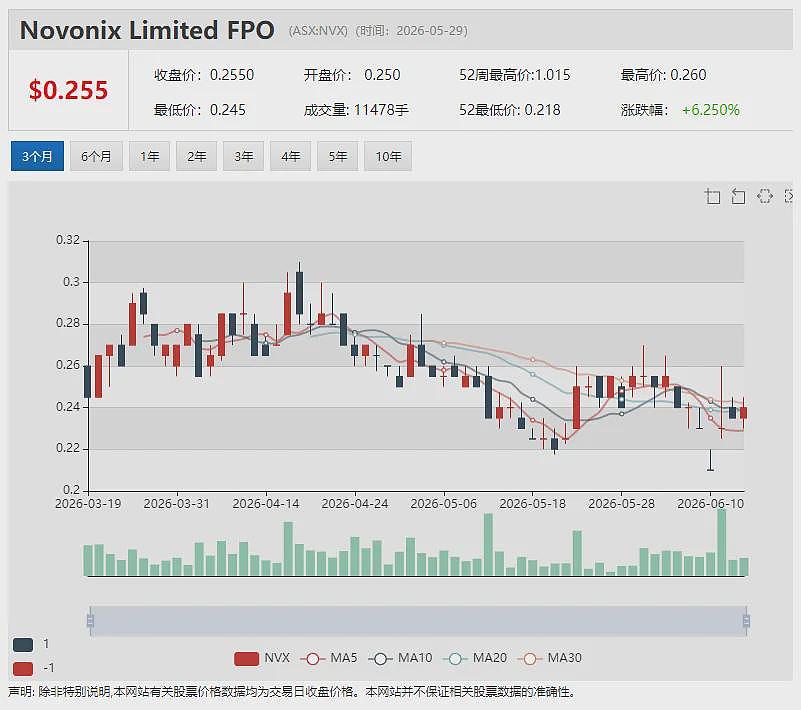This screenshot has width=801, height=710.
Task: Click the zoom reset back-arrow icon
Action: point(738,196)
